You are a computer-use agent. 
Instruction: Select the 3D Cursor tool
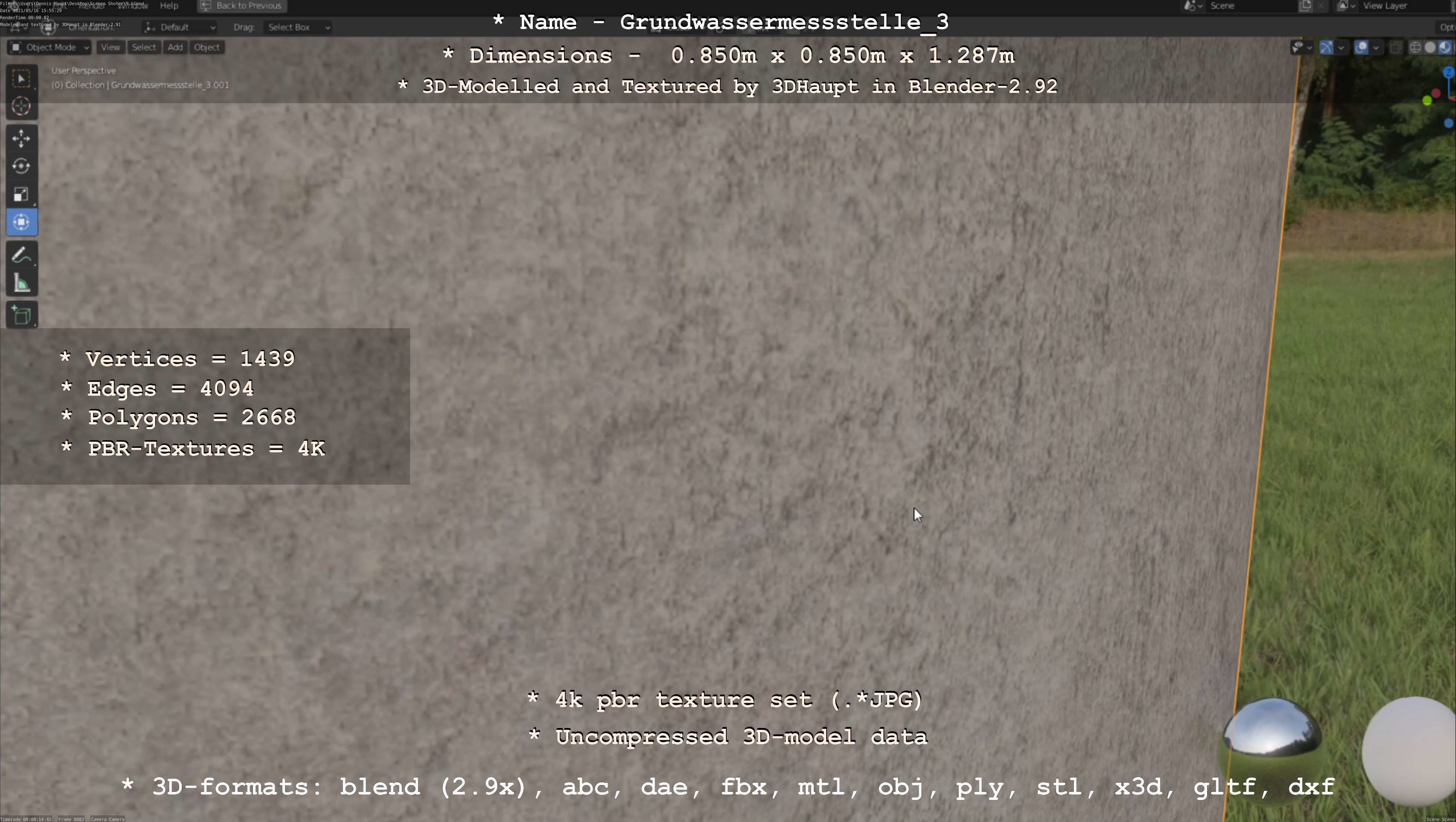(21, 106)
